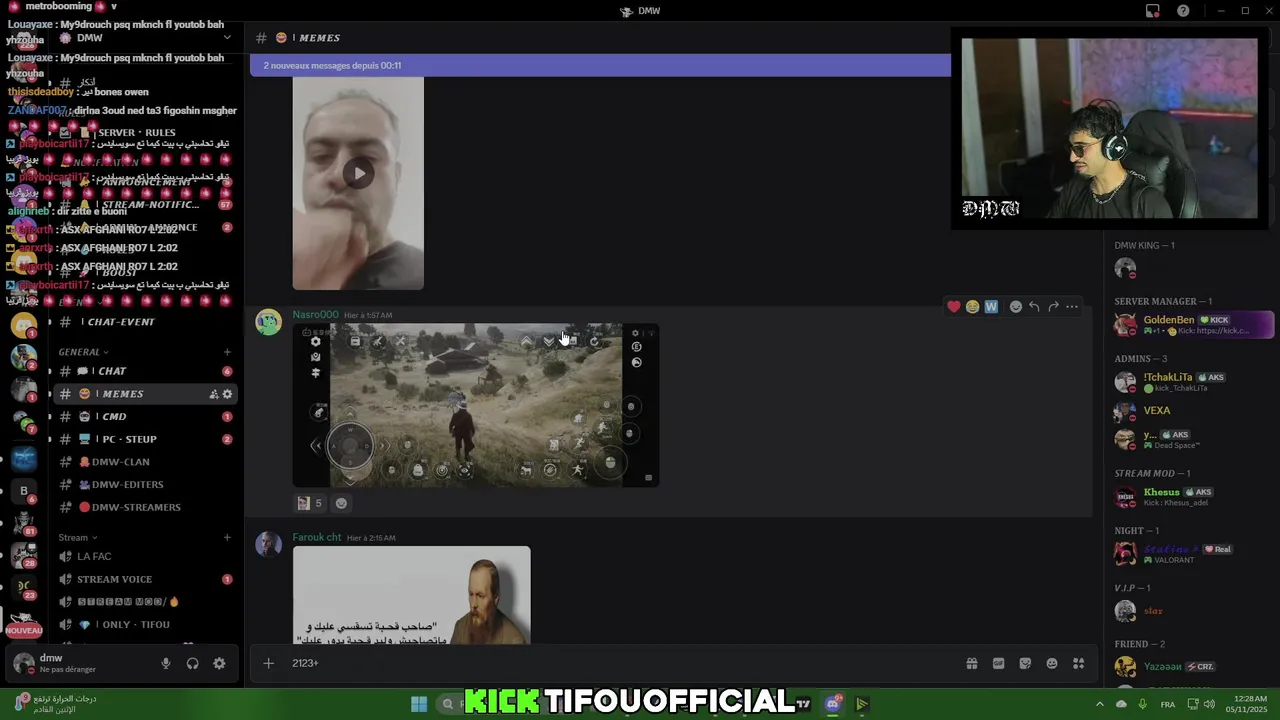Create a channel in GENERAL category
The height and width of the screenshot is (720, 1280).
click(227, 352)
